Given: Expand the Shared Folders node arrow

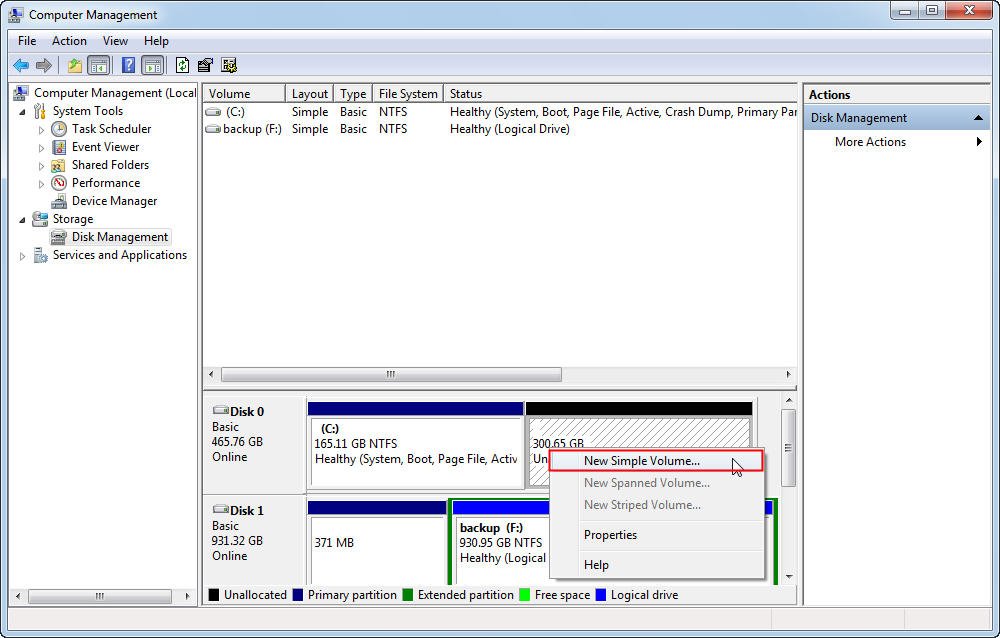Looking at the screenshot, I should point(41,165).
